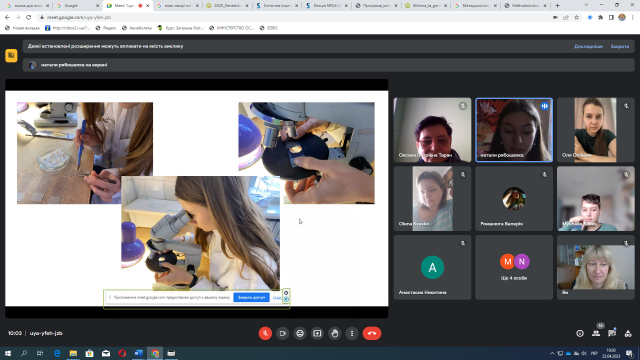Open the Яндекс bookmark
The image size is (640, 360).
point(105,28)
